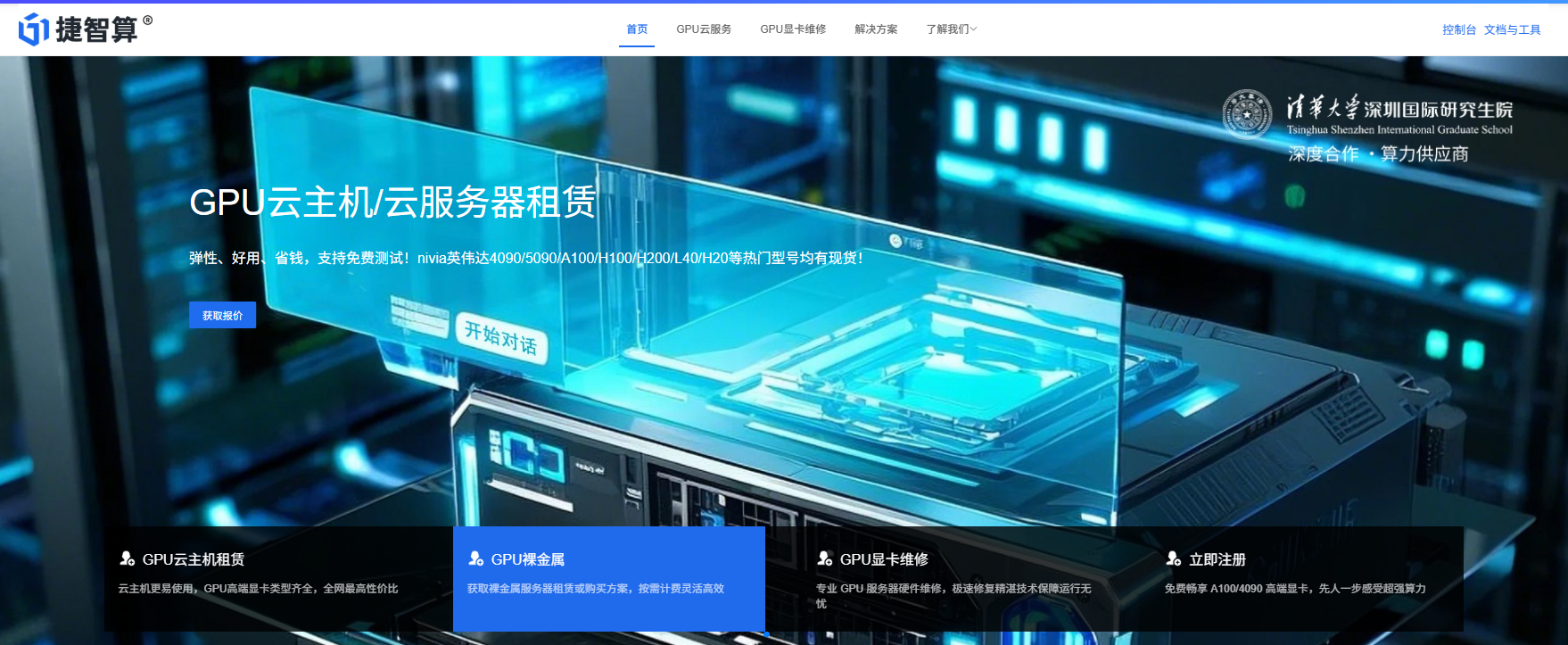Viewport: 1568px width, 645px height.
Task: Open the 文档与工具 link
Action: click(x=1512, y=30)
